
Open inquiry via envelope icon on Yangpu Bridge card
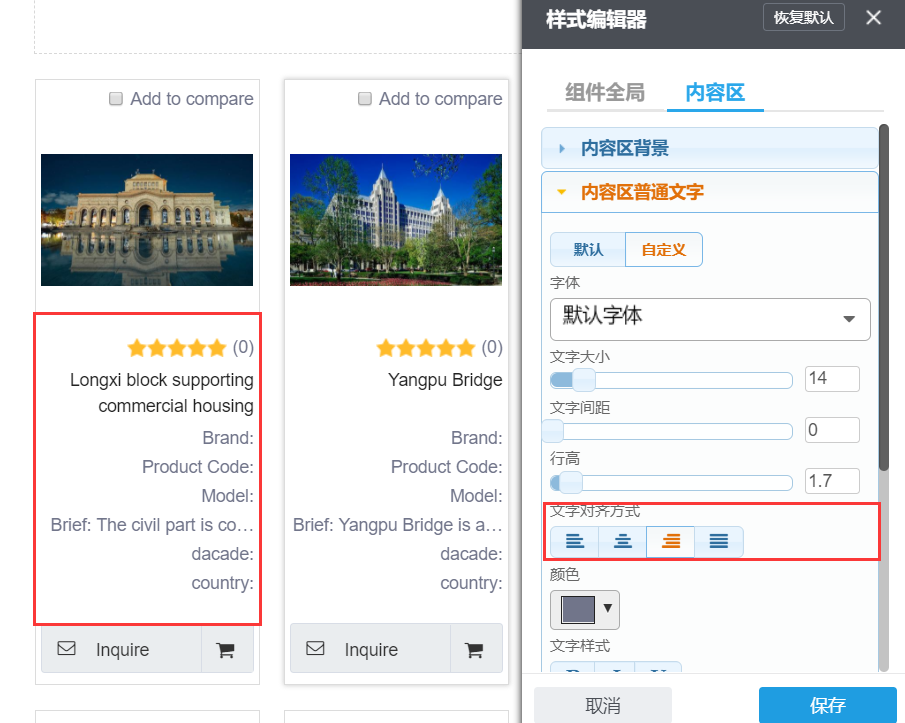314,648
